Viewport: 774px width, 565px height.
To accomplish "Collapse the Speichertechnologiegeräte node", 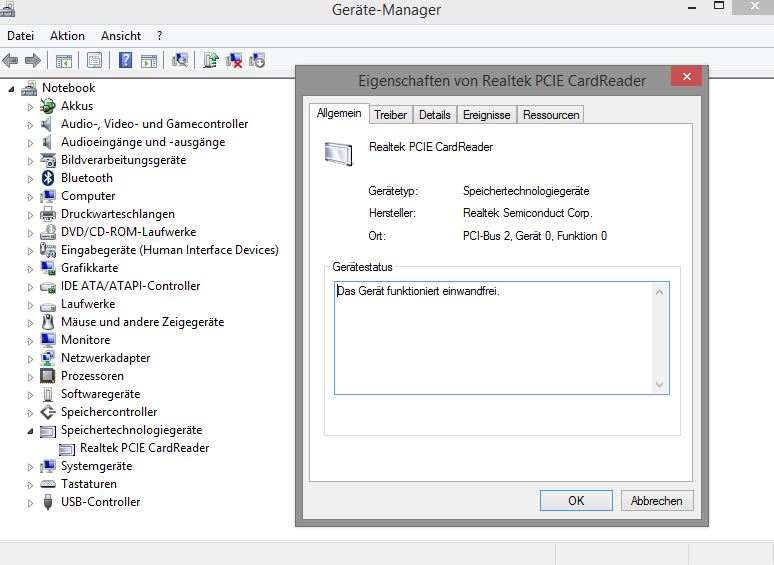I will 30,431.
